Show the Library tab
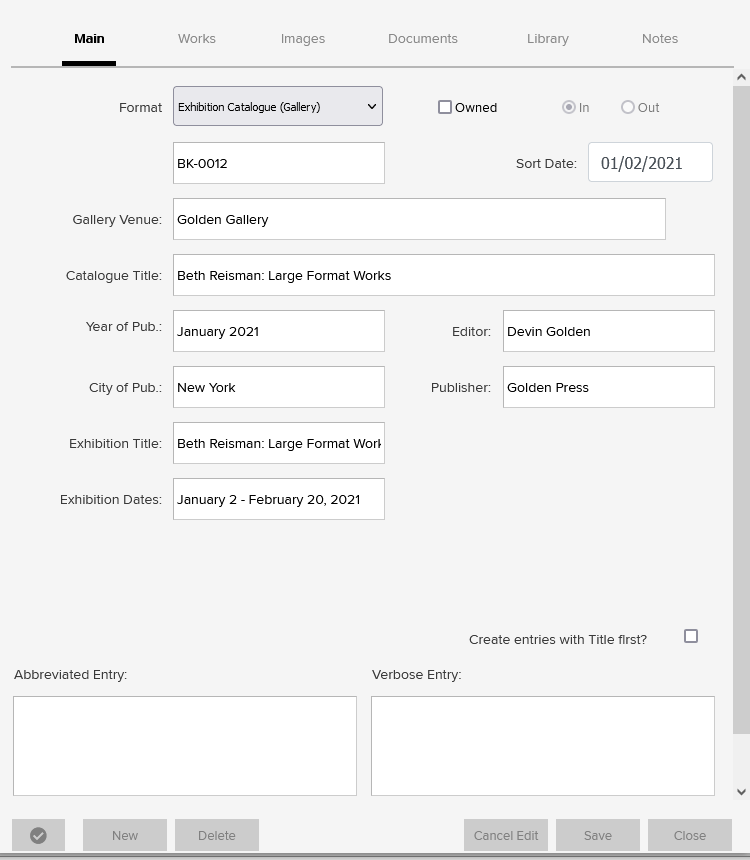This screenshot has height=860, width=750. click(x=548, y=39)
